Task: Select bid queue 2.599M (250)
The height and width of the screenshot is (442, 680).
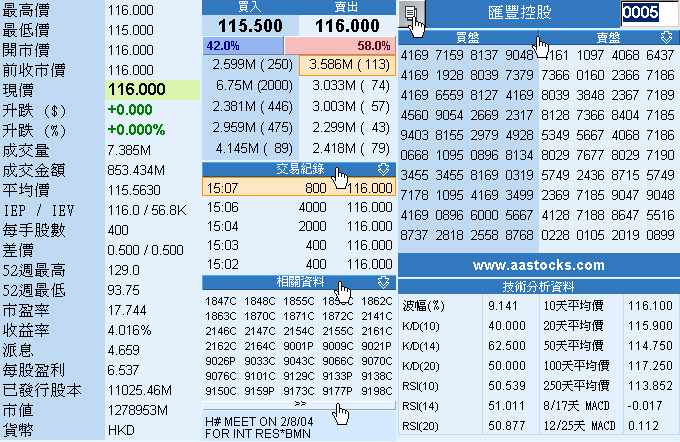Action: (x=252, y=65)
